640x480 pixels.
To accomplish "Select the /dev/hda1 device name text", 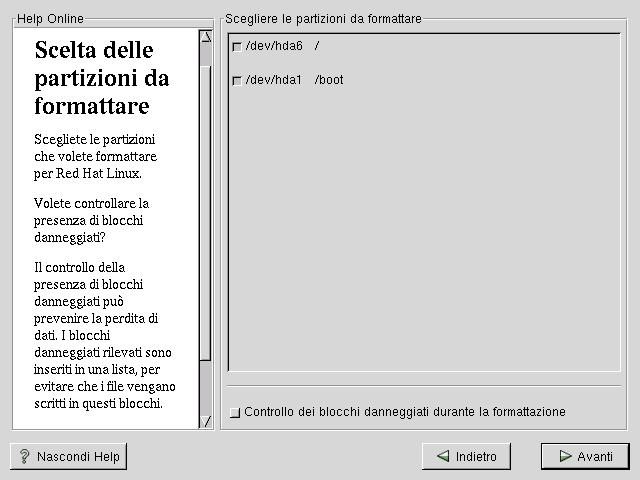I will (274, 80).
